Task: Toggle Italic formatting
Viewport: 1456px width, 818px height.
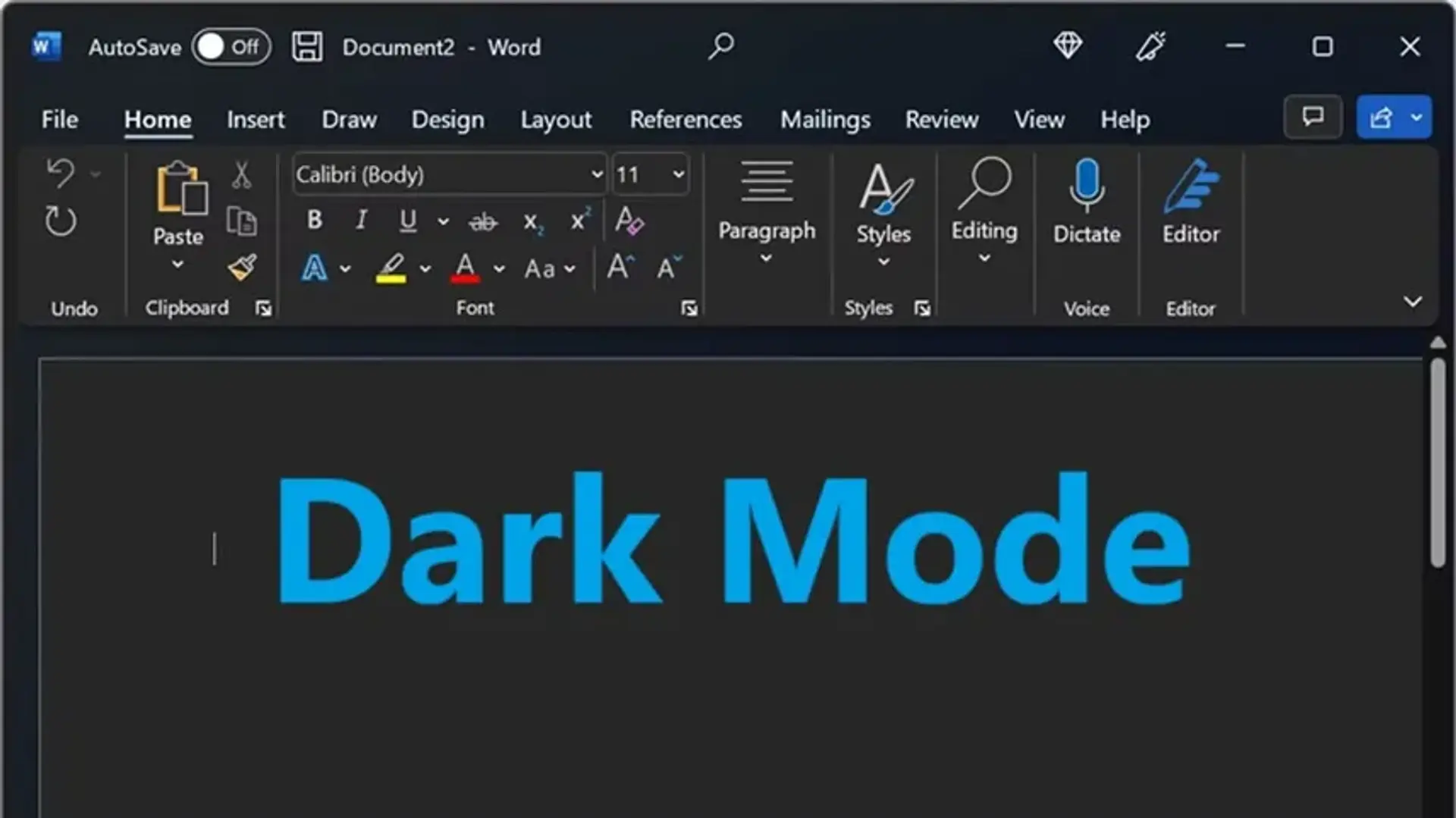Action: pyautogui.click(x=361, y=221)
